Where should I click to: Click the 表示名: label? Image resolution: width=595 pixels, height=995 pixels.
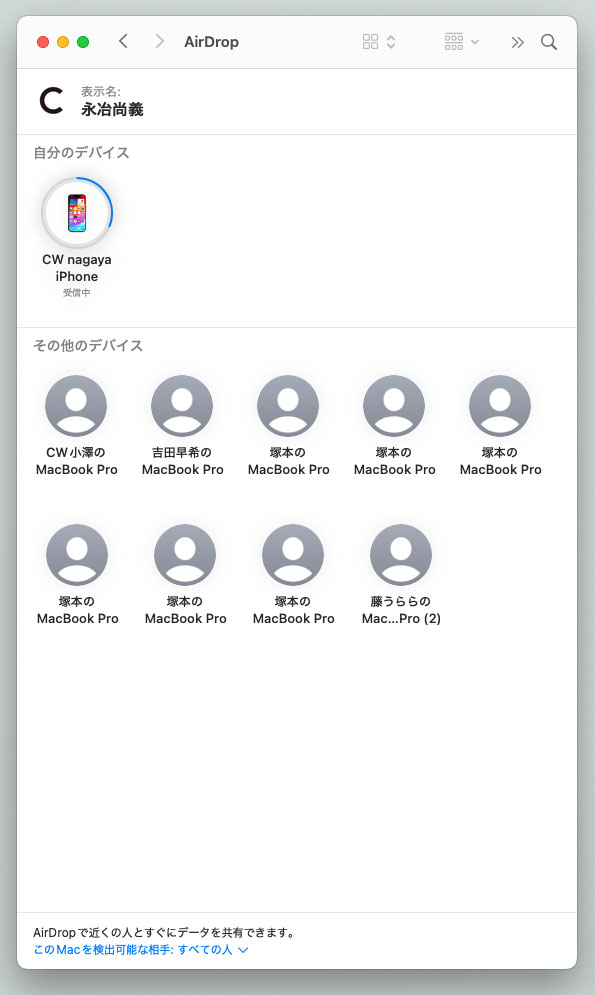[100, 92]
